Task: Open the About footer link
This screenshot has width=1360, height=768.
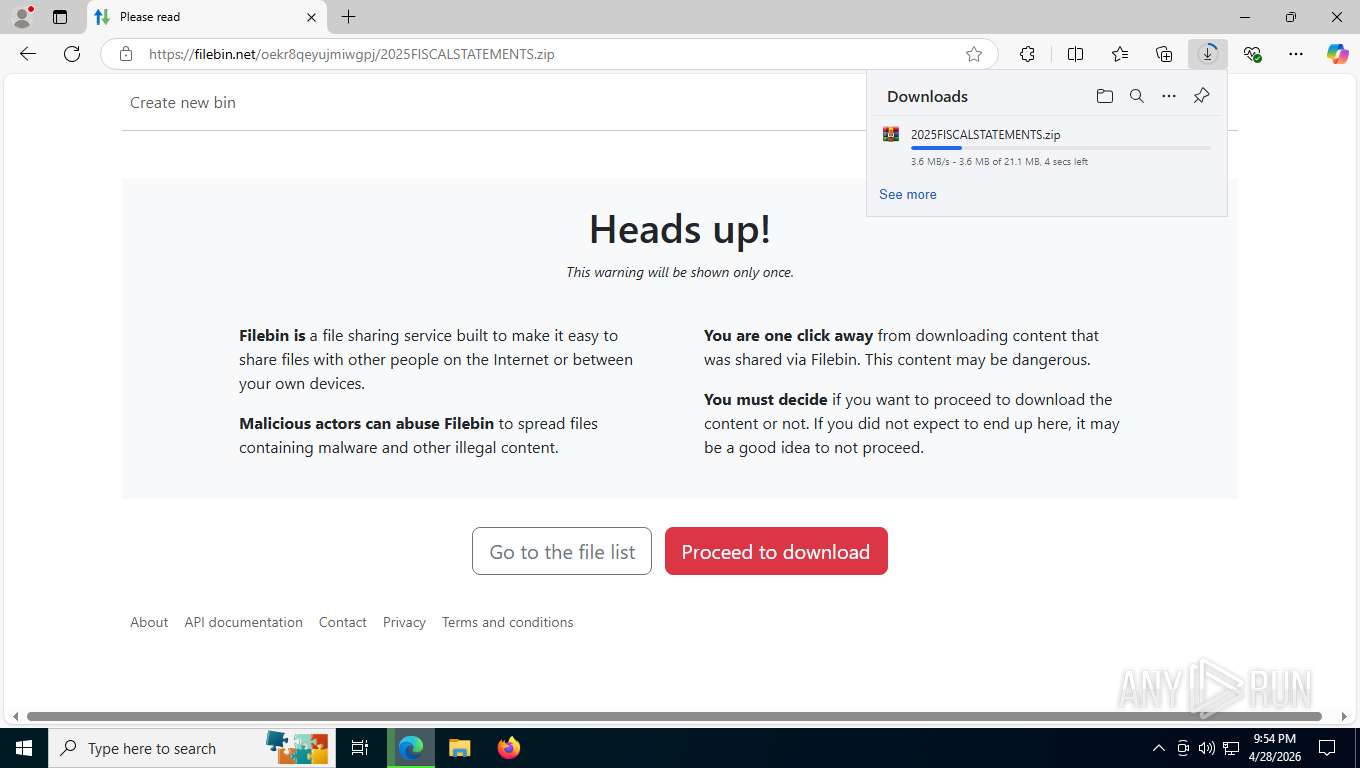Action: 149,622
